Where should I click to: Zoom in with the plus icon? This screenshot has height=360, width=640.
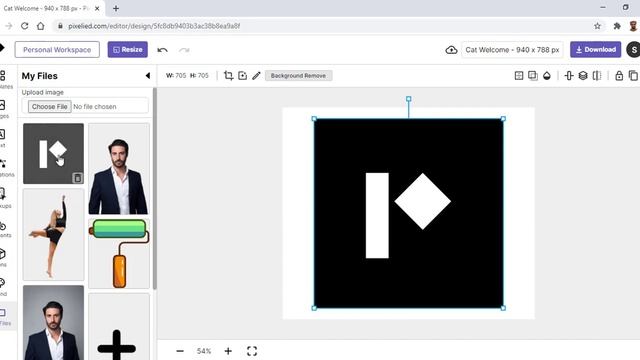(x=228, y=351)
